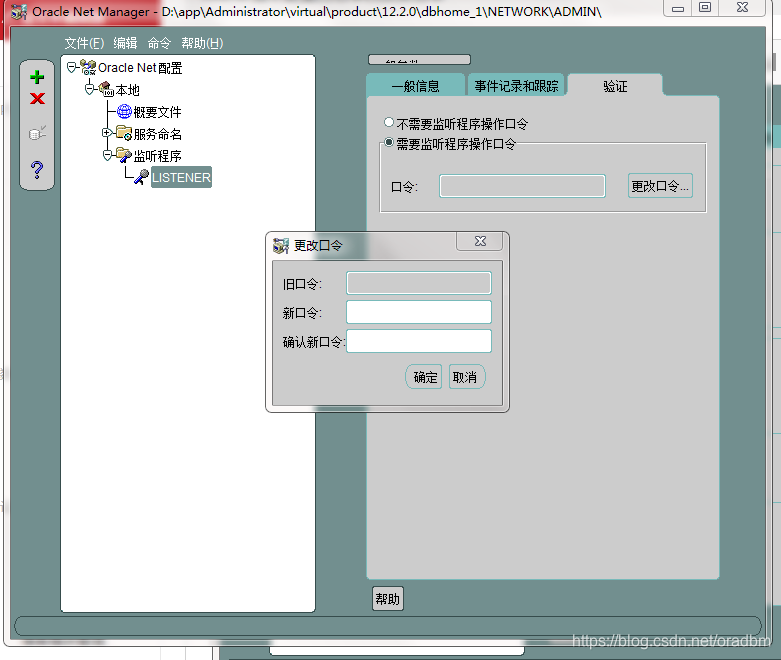The image size is (781, 660).
Task: Click the Test Service toolbar icon
Action: point(37,133)
